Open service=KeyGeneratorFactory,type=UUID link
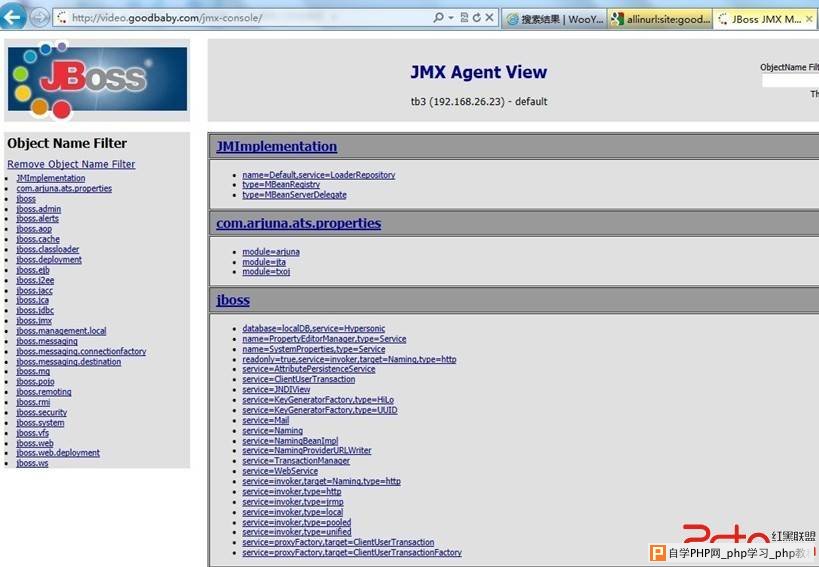The width and height of the screenshot is (819, 567). tap(320, 410)
